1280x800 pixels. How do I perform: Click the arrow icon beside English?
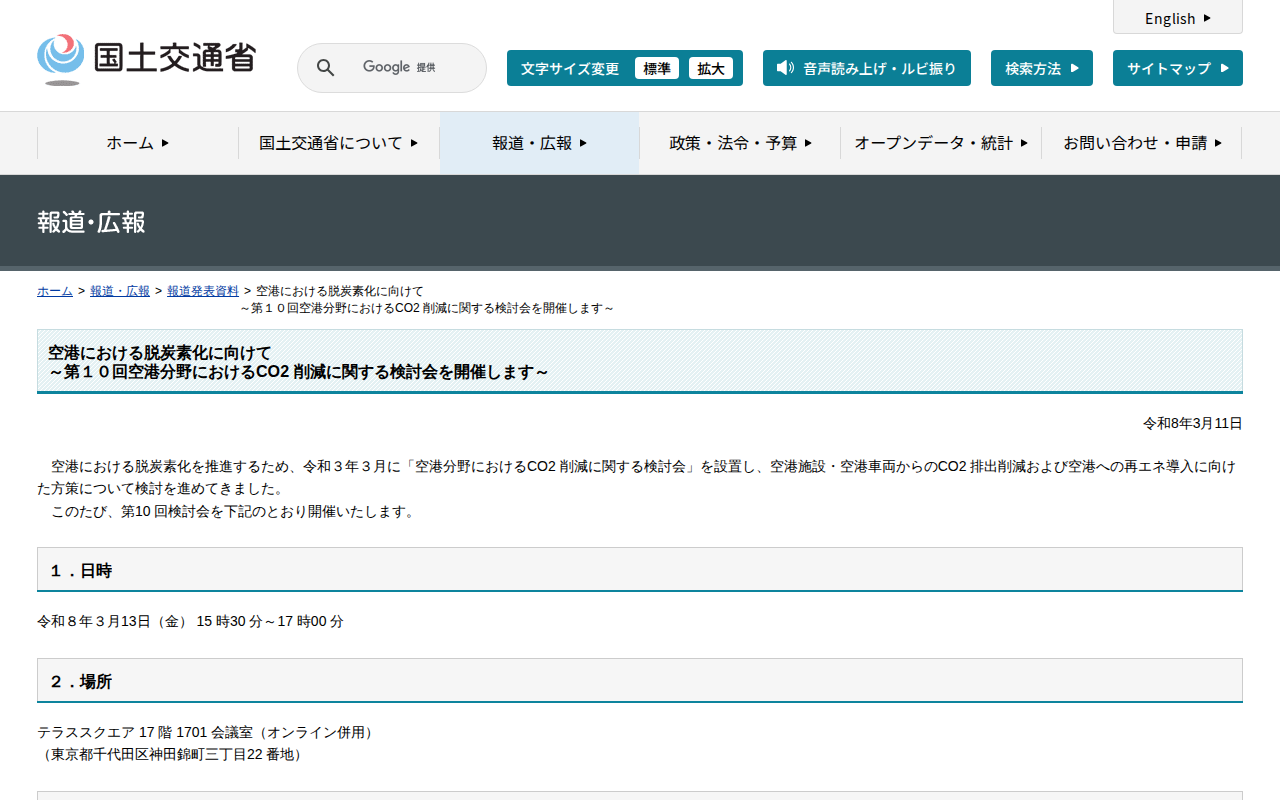(1207, 18)
